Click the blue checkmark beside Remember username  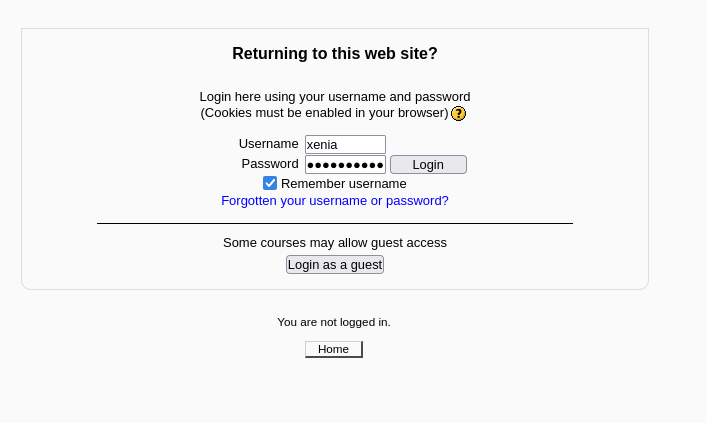[270, 183]
